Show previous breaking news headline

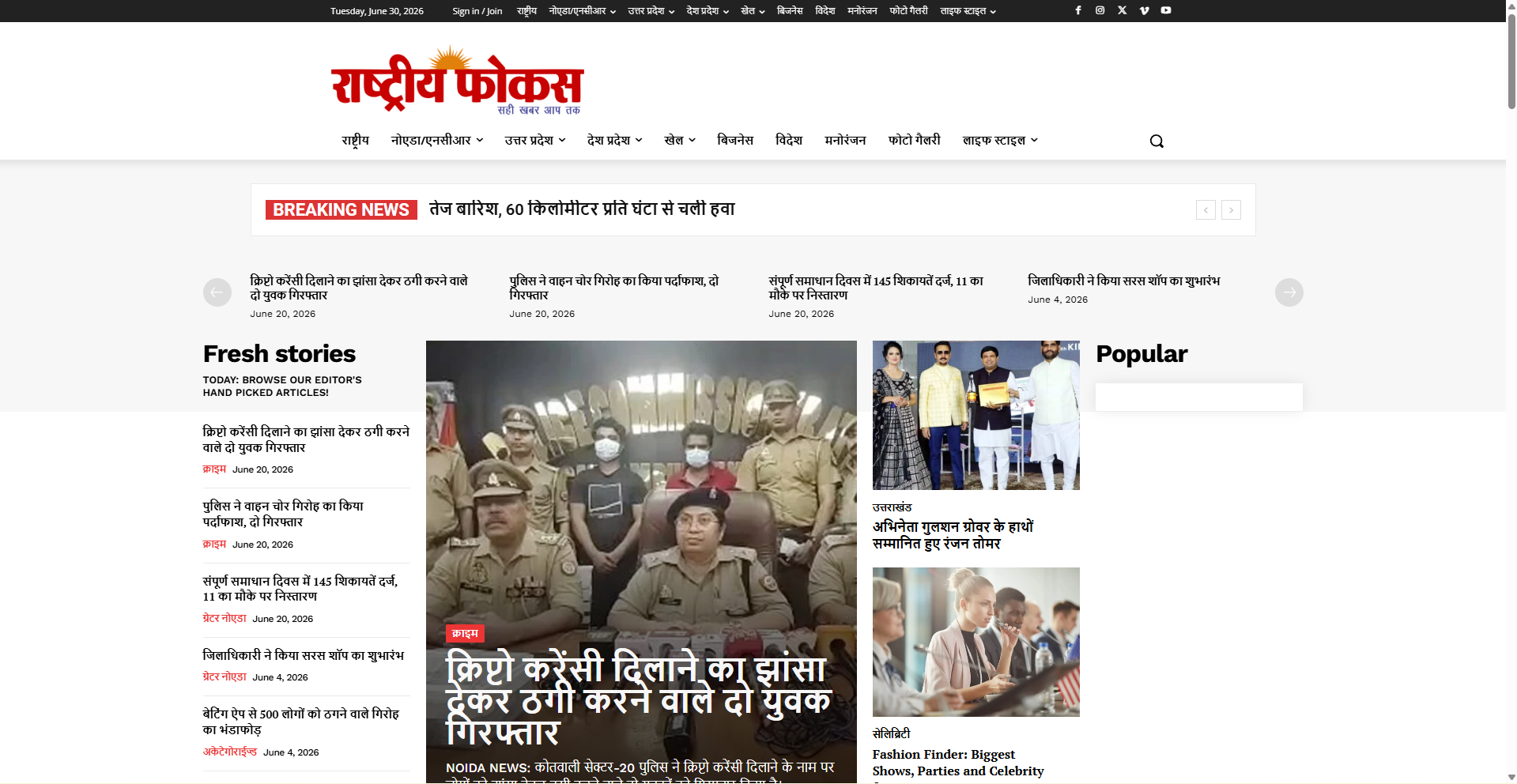(x=1206, y=209)
